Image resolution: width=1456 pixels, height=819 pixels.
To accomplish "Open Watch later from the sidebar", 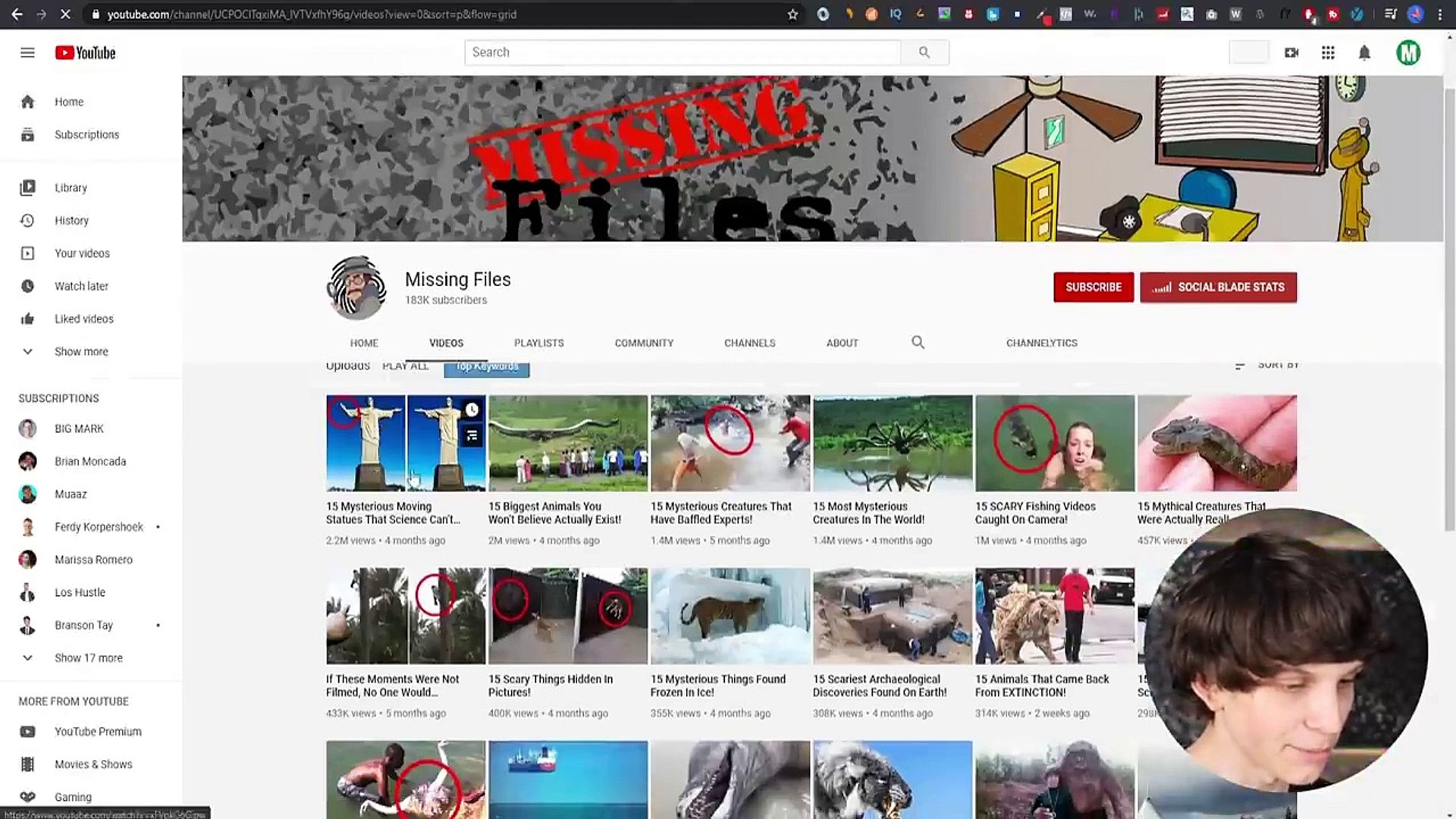I will pyautogui.click(x=81, y=286).
